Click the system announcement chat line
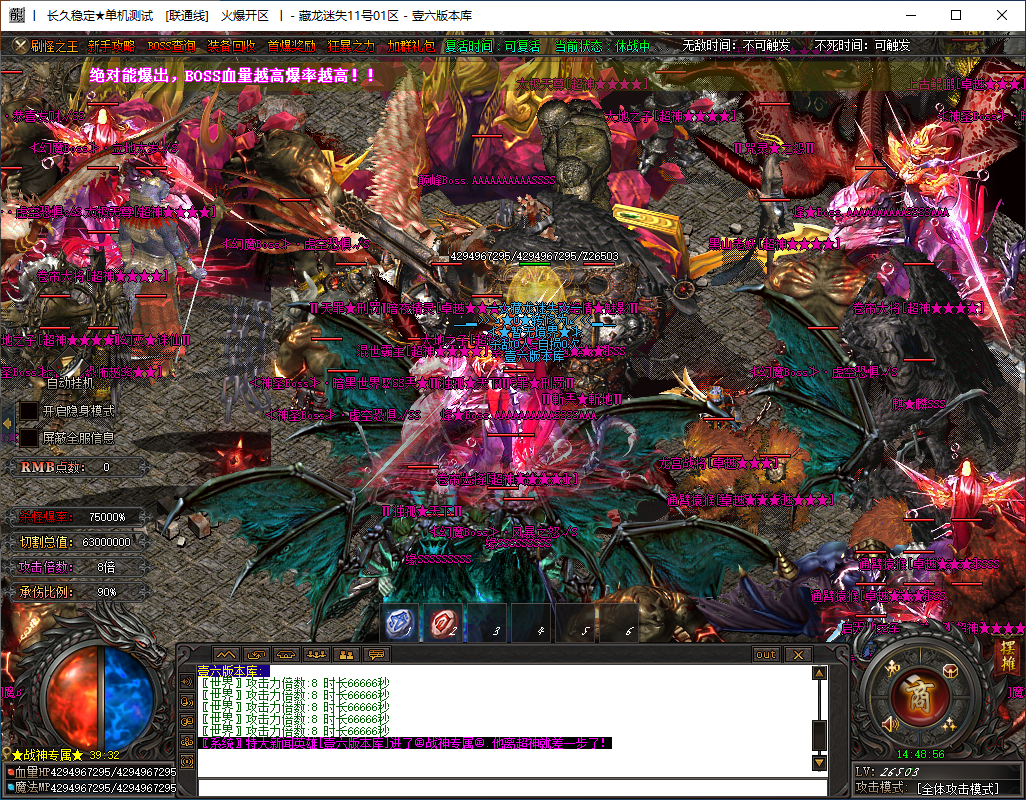The image size is (1026, 800). 405,743
